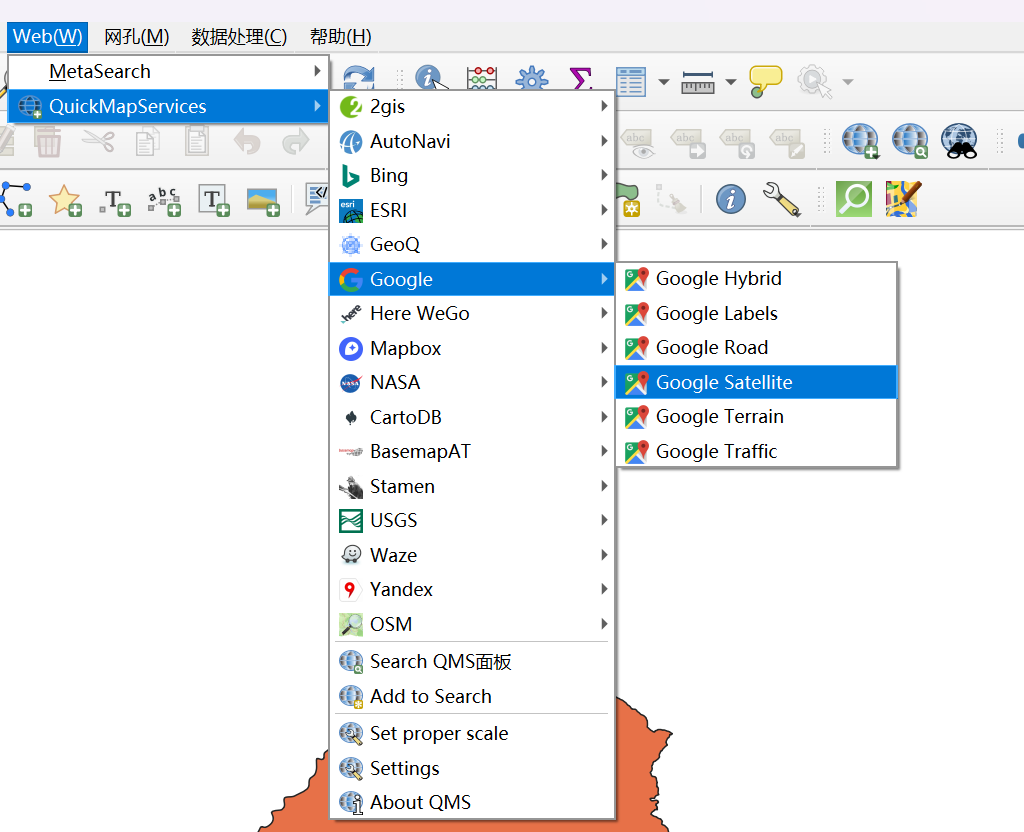Click the wrench tool icon
1024x832 pixels.
click(781, 199)
